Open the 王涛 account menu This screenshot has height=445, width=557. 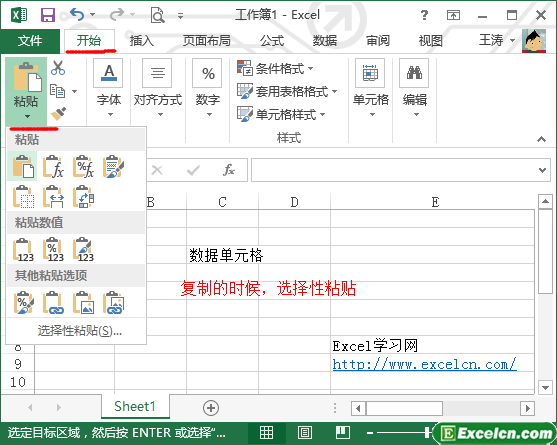pyautogui.click(x=497, y=40)
